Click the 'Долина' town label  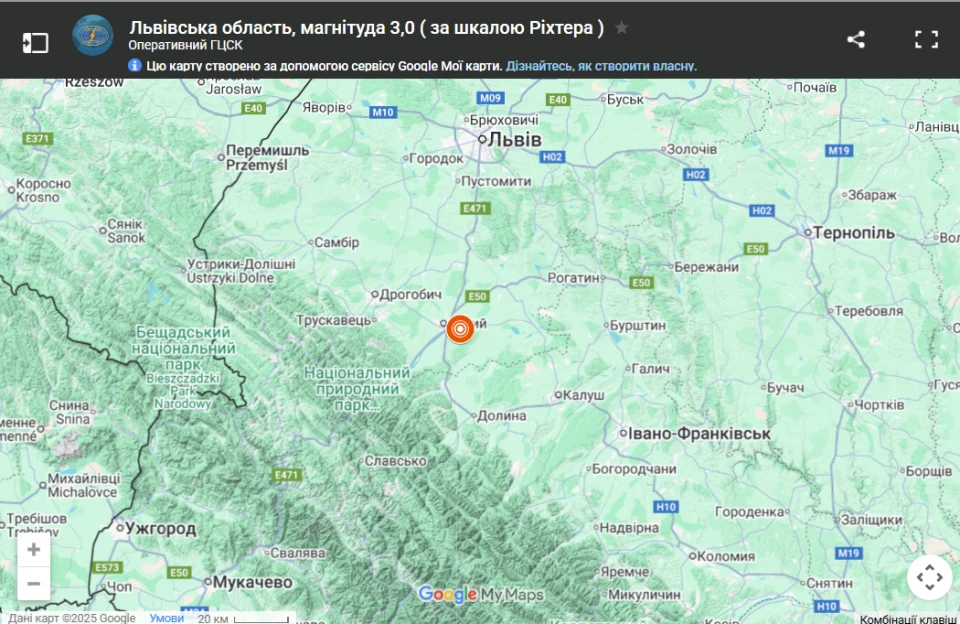[501, 416]
